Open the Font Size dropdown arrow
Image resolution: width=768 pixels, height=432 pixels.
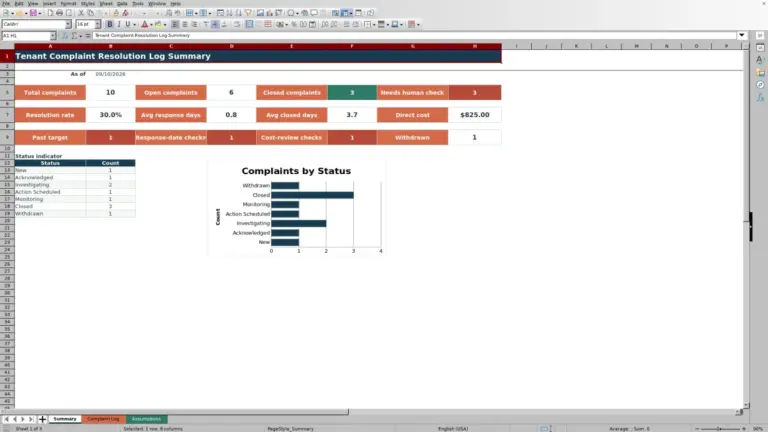click(97, 24)
